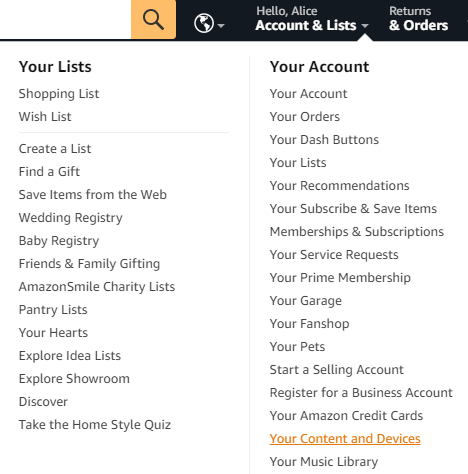
Task: Open the Account & Lists dropdown
Action: 312,19
